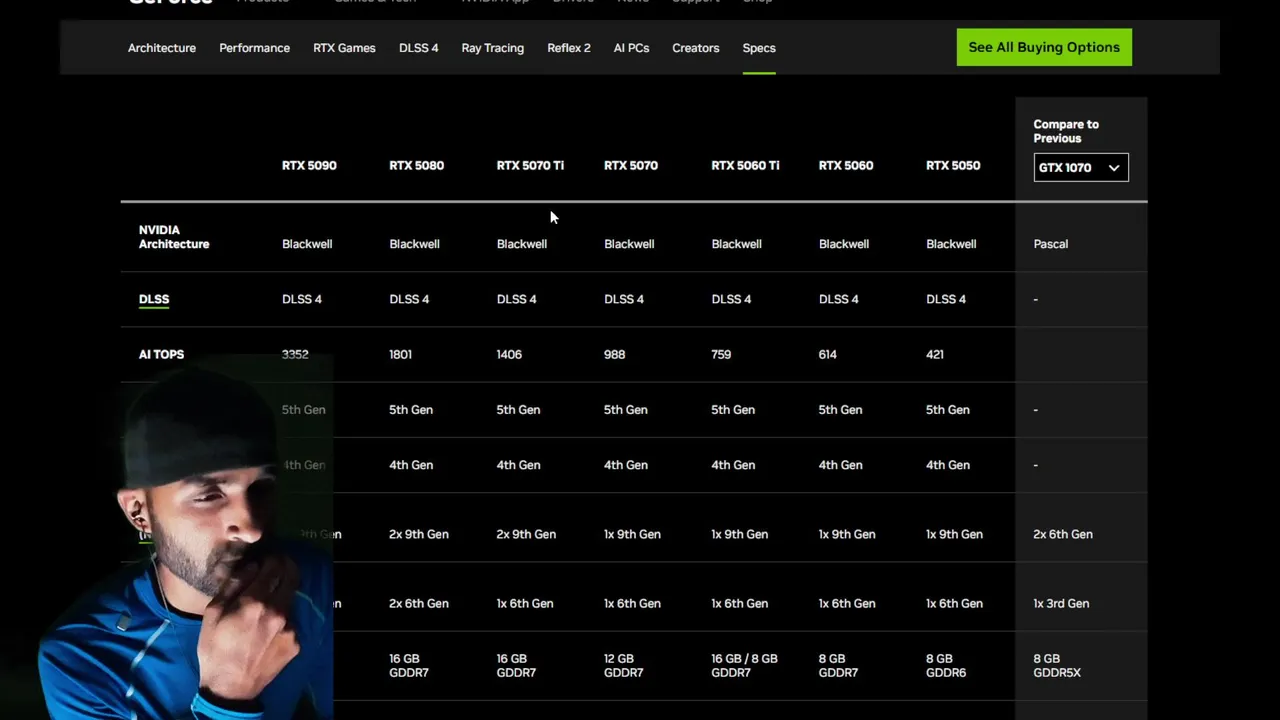This screenshot has height=720, width=1280.
Task: Click the RTX 5060 Ti column header
Action: (x=745, y=165)
